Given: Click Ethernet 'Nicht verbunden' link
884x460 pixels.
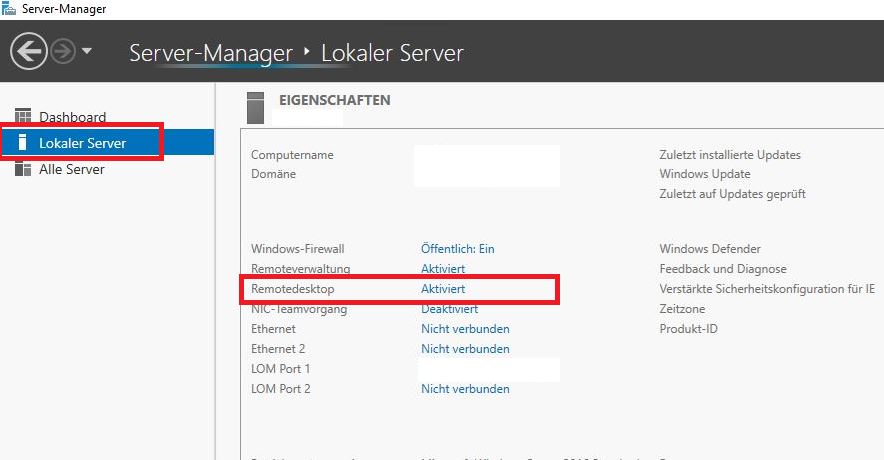Looking at the screenshot, I should (x=465, y=329).
